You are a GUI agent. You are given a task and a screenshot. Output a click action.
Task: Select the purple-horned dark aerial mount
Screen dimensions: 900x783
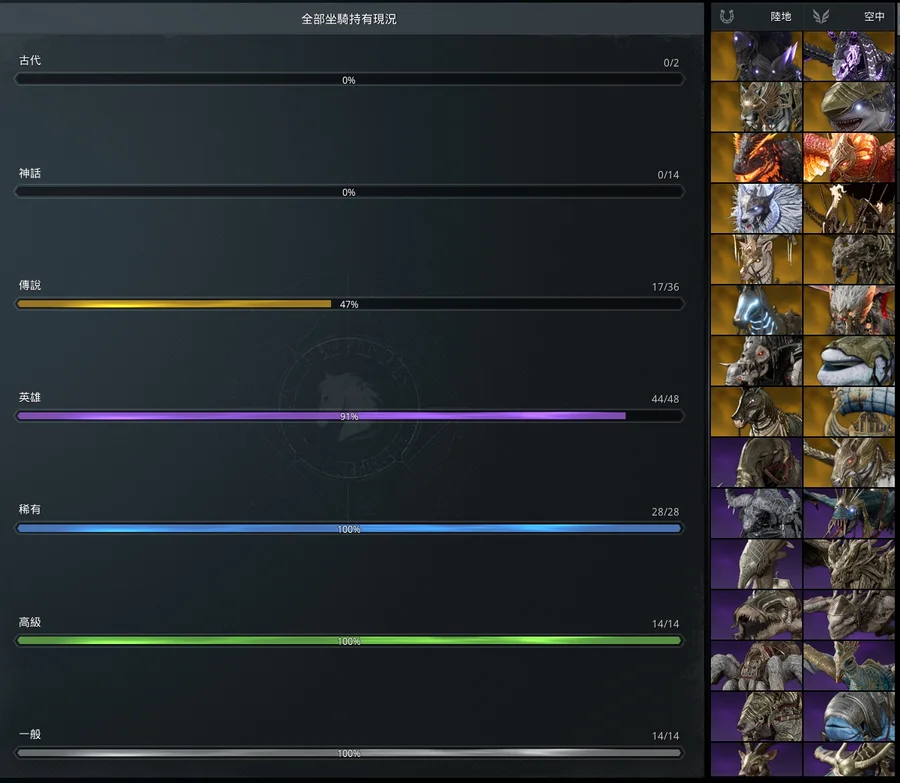[849, 56]
